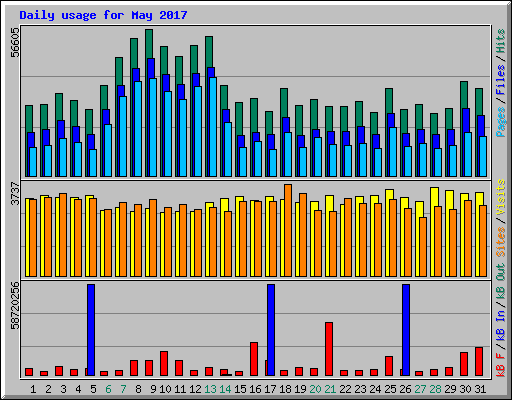This screenshot has height=400, width=512.
Task: Click the red kB F bar for day 16
Action: pyautogui.click(x=254, y=359)
